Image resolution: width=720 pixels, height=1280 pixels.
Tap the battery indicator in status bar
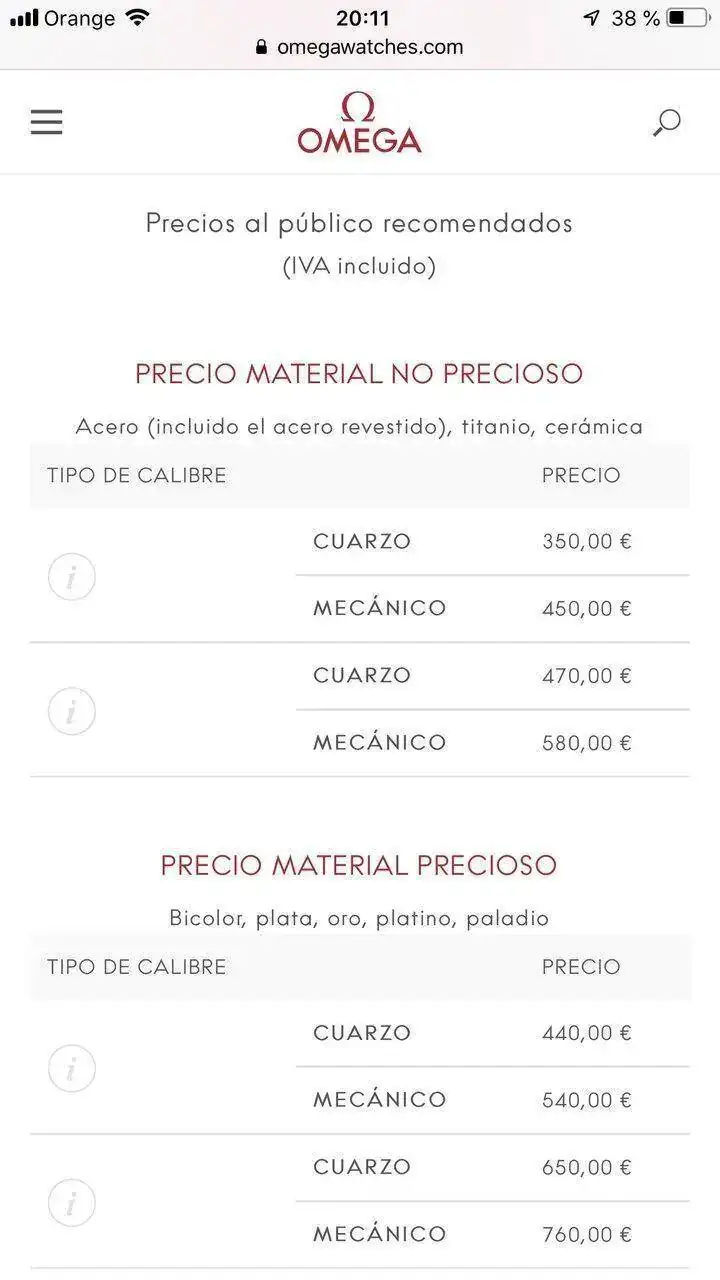[688, 18]
